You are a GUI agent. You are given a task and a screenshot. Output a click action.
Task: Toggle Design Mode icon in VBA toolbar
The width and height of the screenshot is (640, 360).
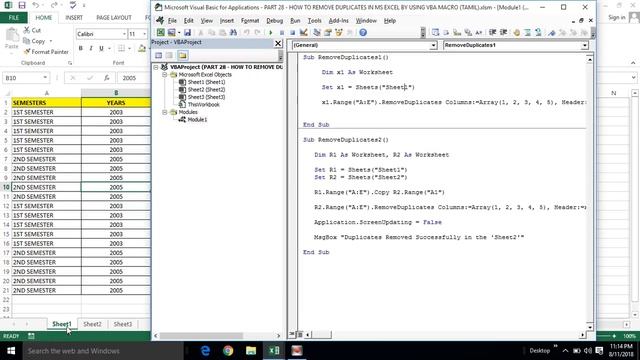(303, 33)
